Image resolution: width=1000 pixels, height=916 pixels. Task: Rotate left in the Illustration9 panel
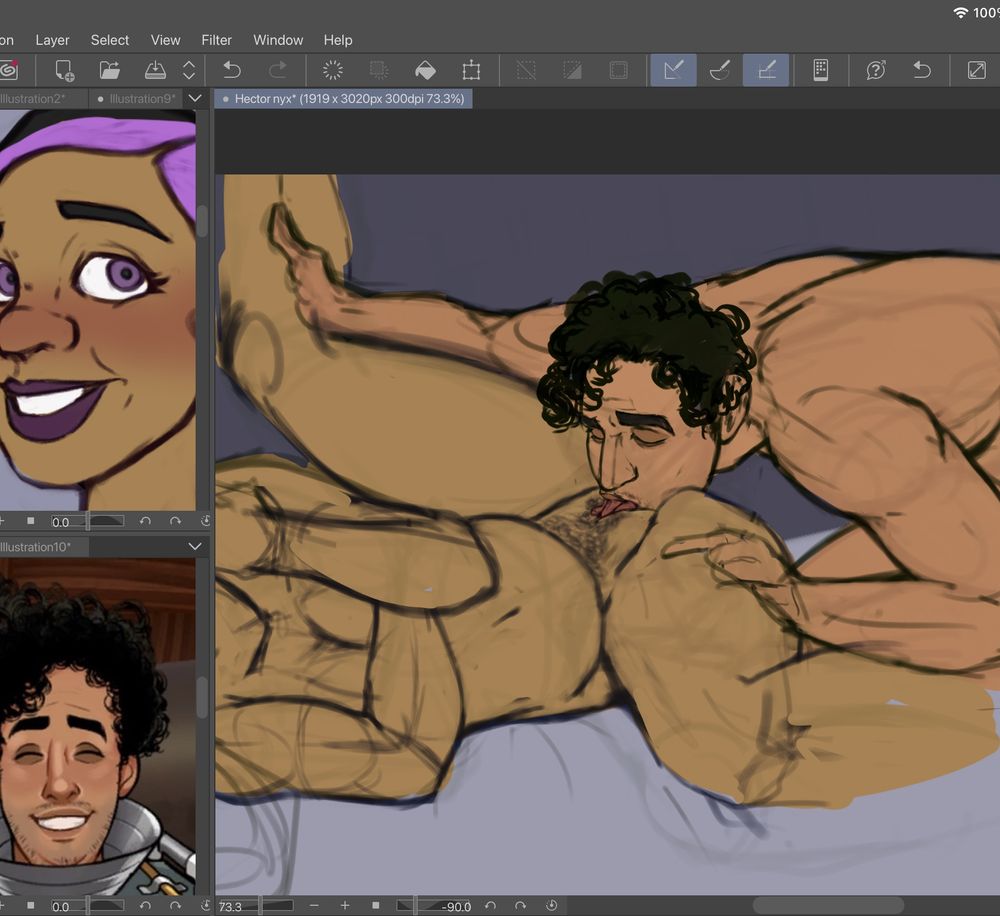pyautogui.click(x=145, y=521)
